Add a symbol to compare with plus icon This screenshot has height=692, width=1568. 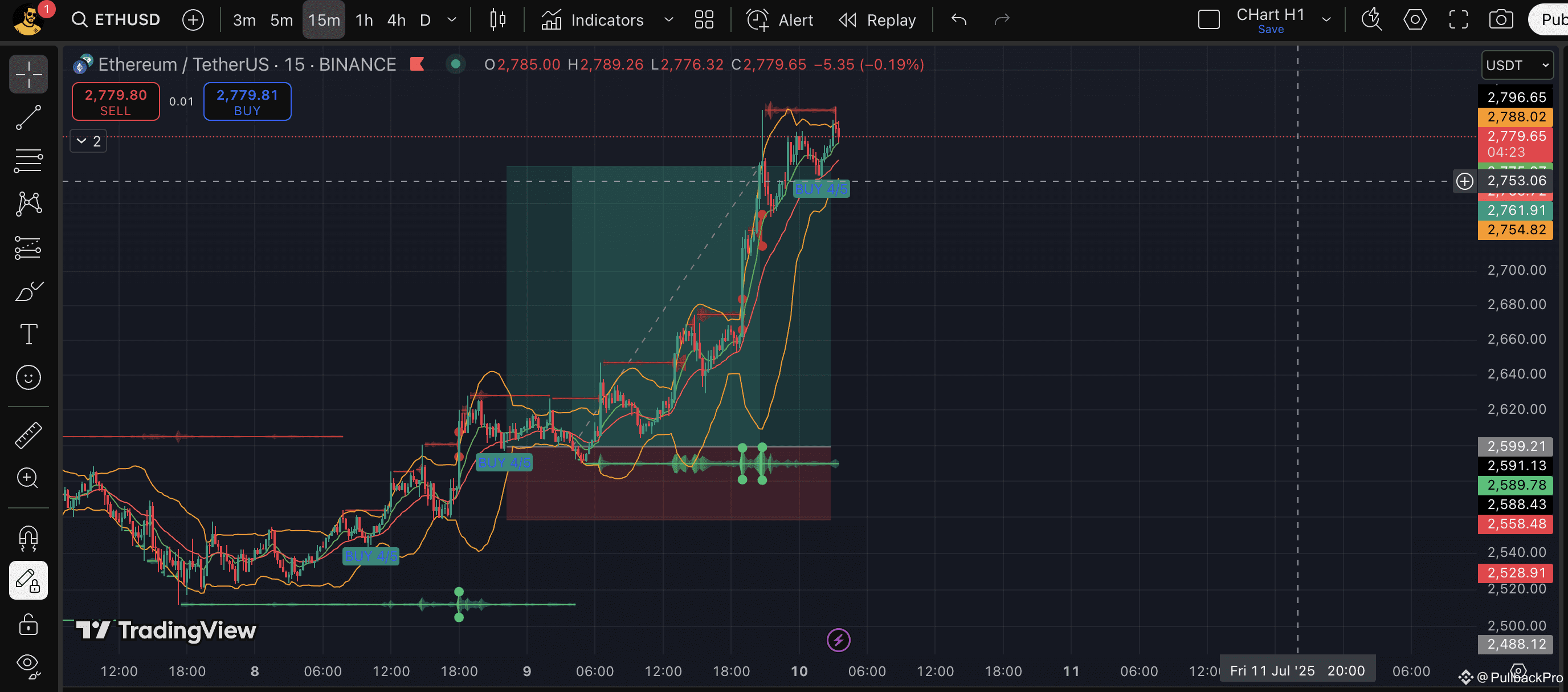[x=193, y=20]
